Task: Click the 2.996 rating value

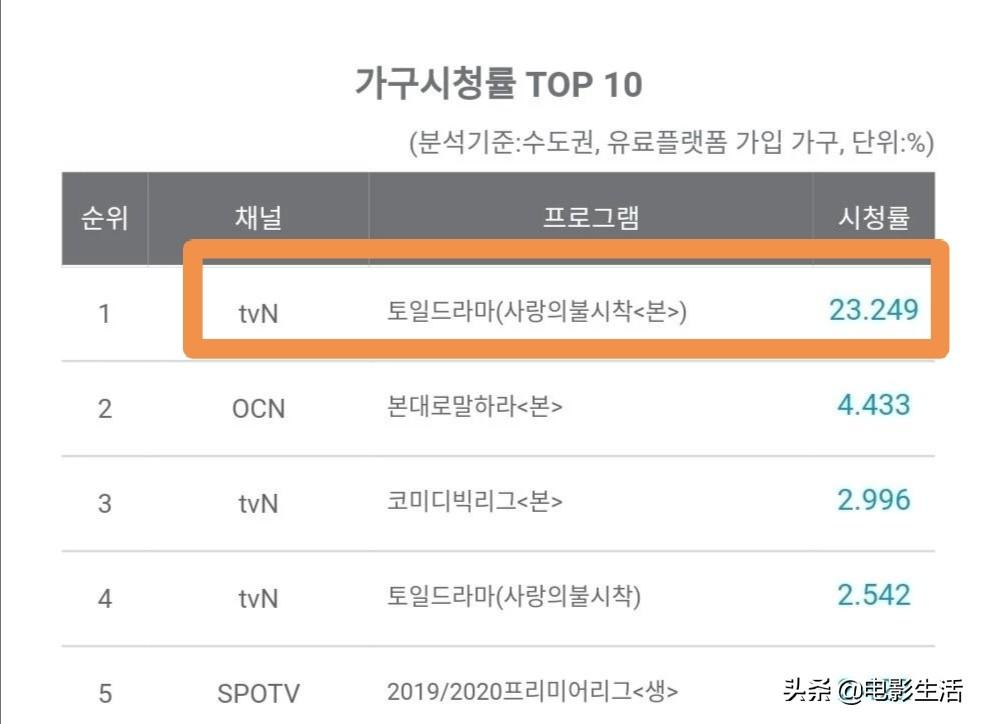Action: tap(873, 500)
